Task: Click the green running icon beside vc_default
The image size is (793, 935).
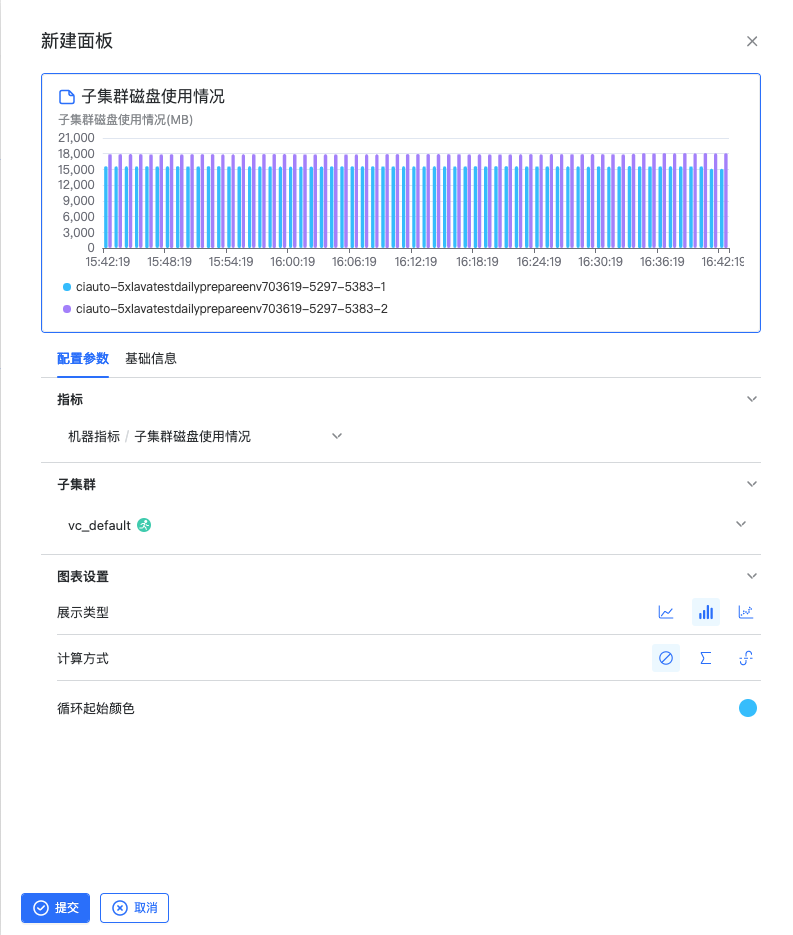Action: coord(144,525)
